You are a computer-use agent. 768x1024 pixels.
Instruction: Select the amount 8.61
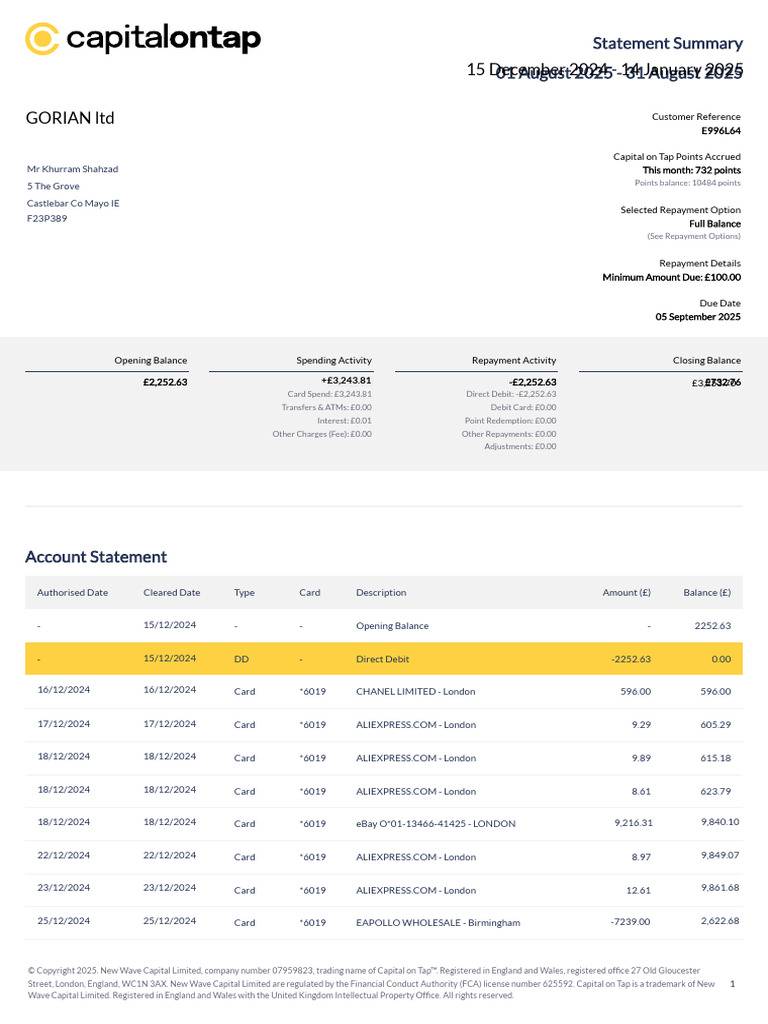[641, 792]
